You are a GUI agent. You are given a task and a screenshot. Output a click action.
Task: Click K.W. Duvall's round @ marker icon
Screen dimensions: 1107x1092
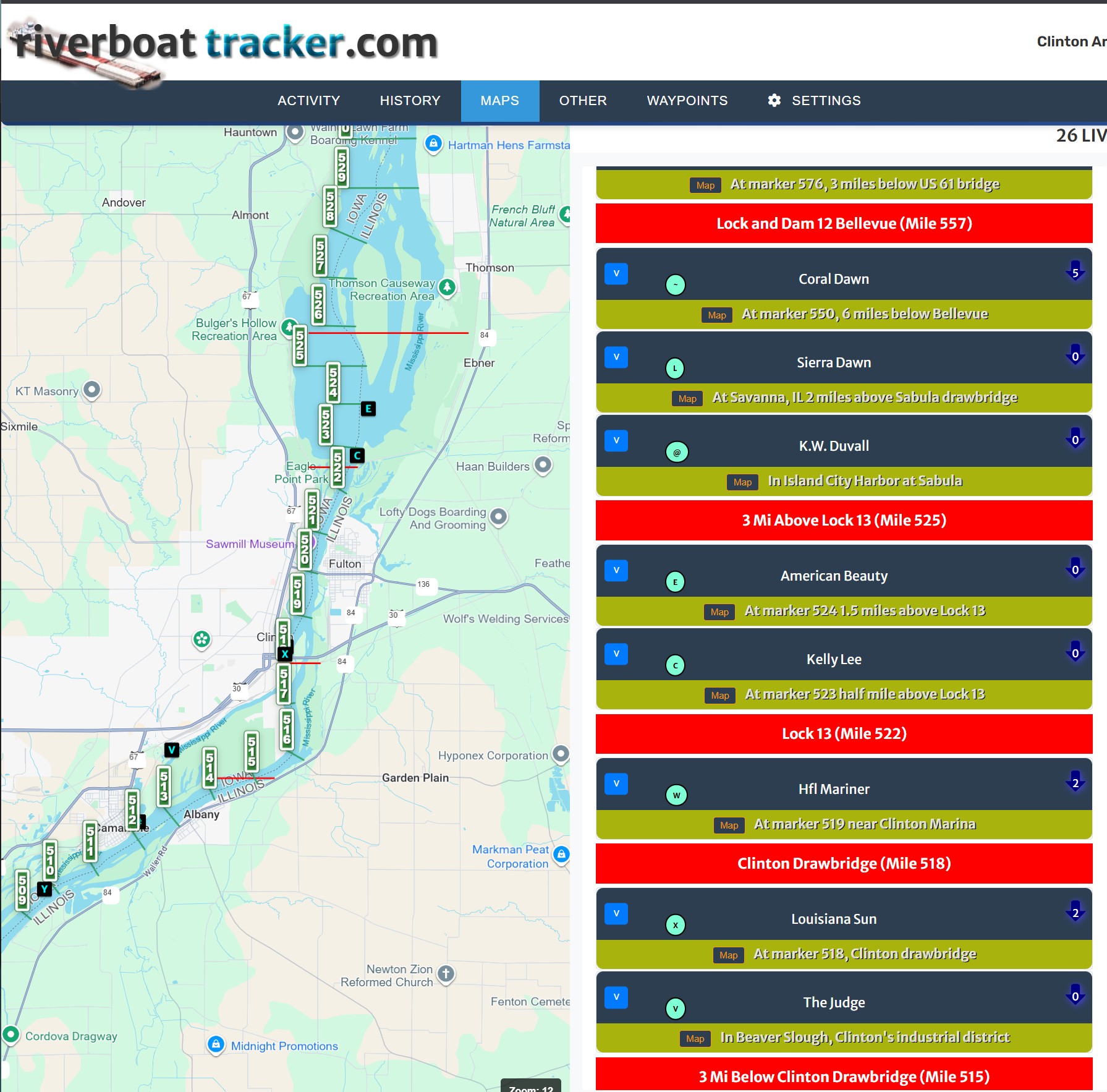coord(677,452)
